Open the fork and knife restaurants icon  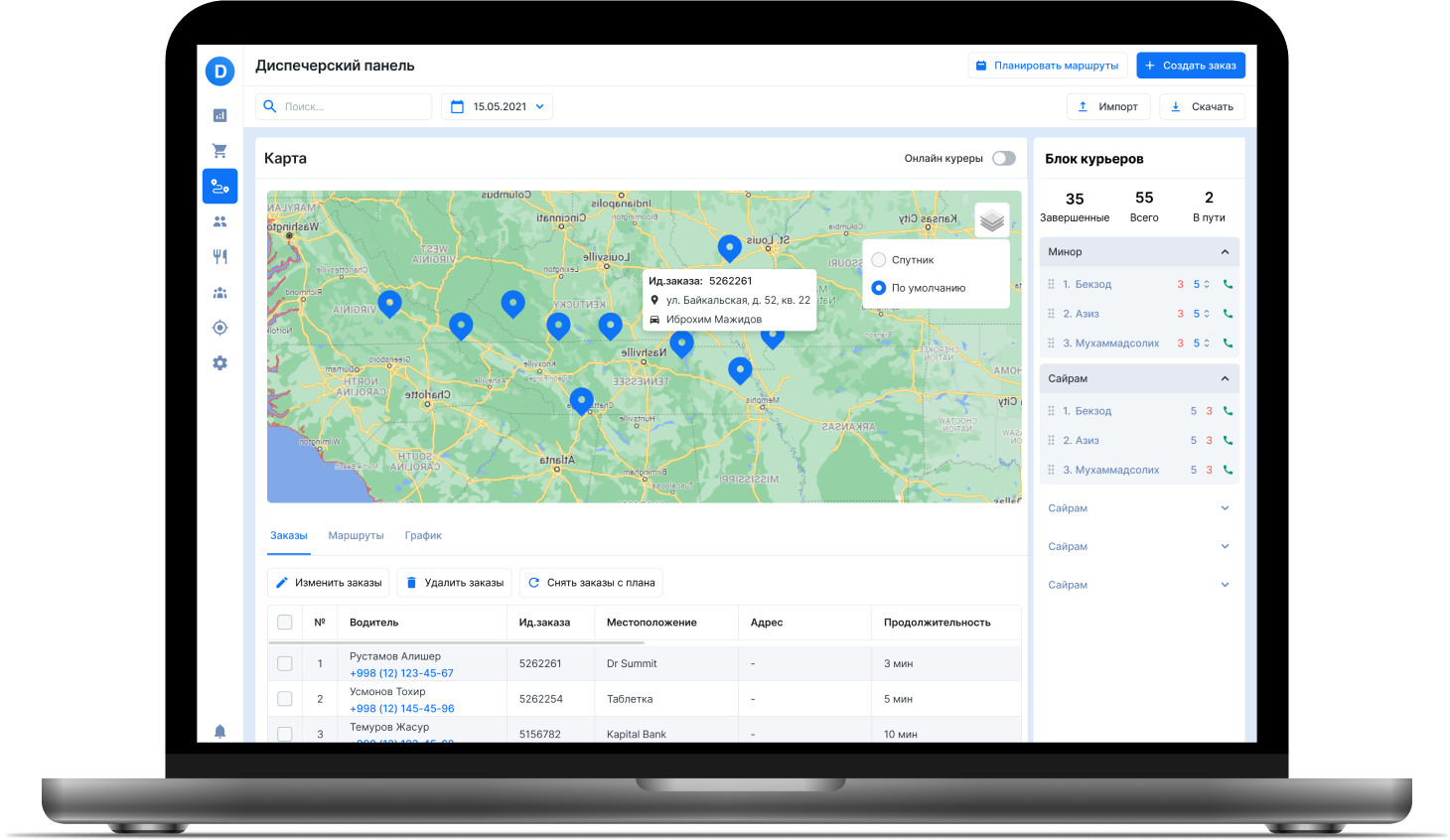pyautogui.click(x=219, y=256)
